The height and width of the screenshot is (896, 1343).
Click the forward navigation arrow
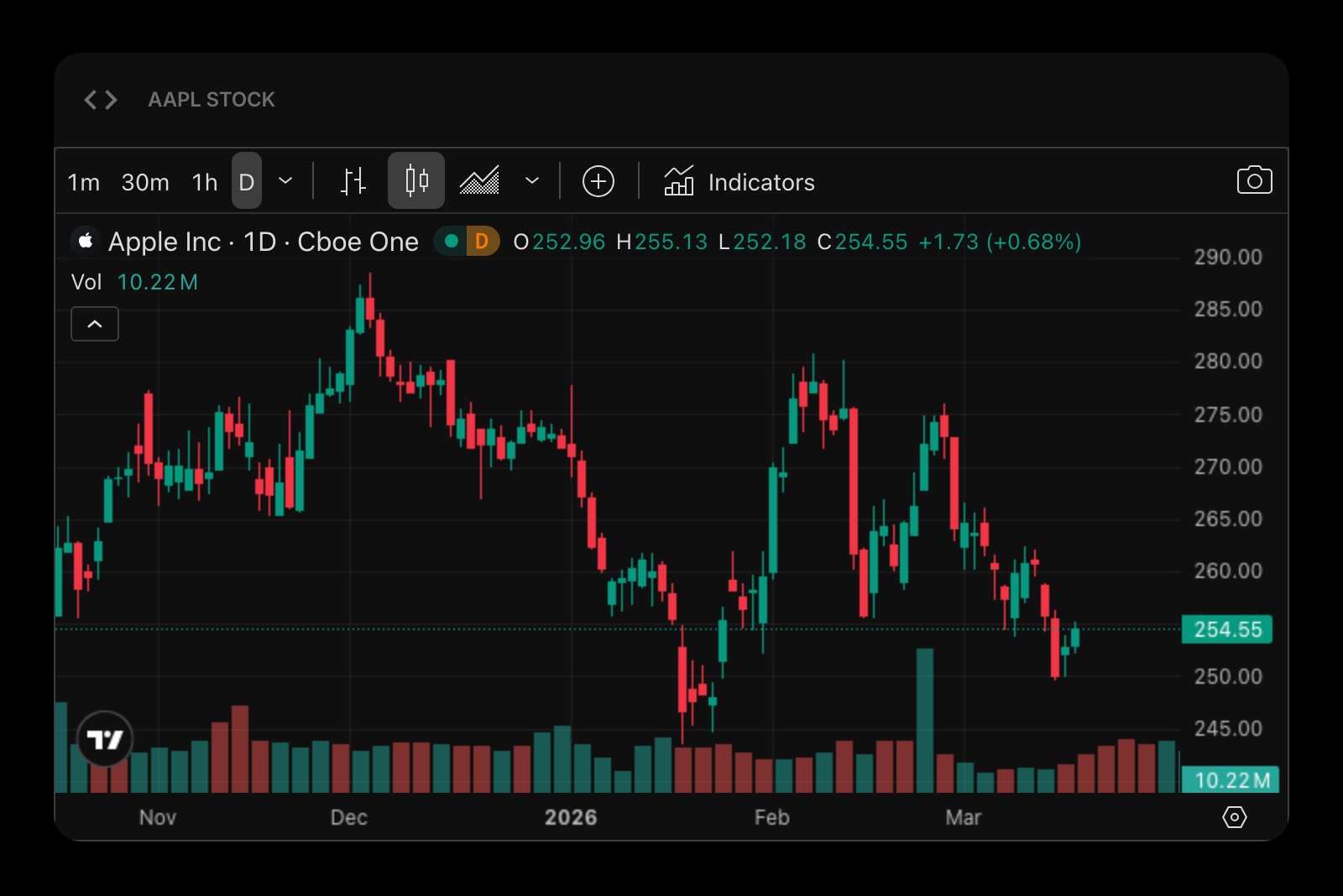click(111, 99)
